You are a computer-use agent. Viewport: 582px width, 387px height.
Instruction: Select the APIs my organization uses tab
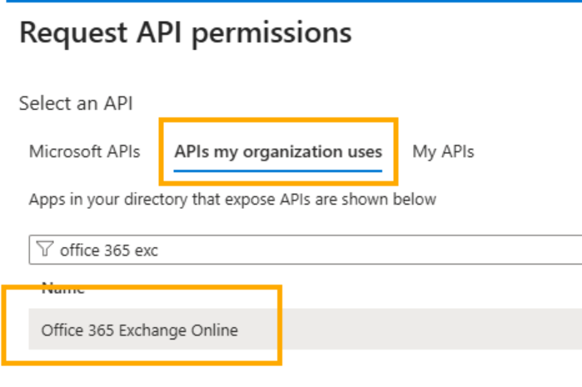278,152
